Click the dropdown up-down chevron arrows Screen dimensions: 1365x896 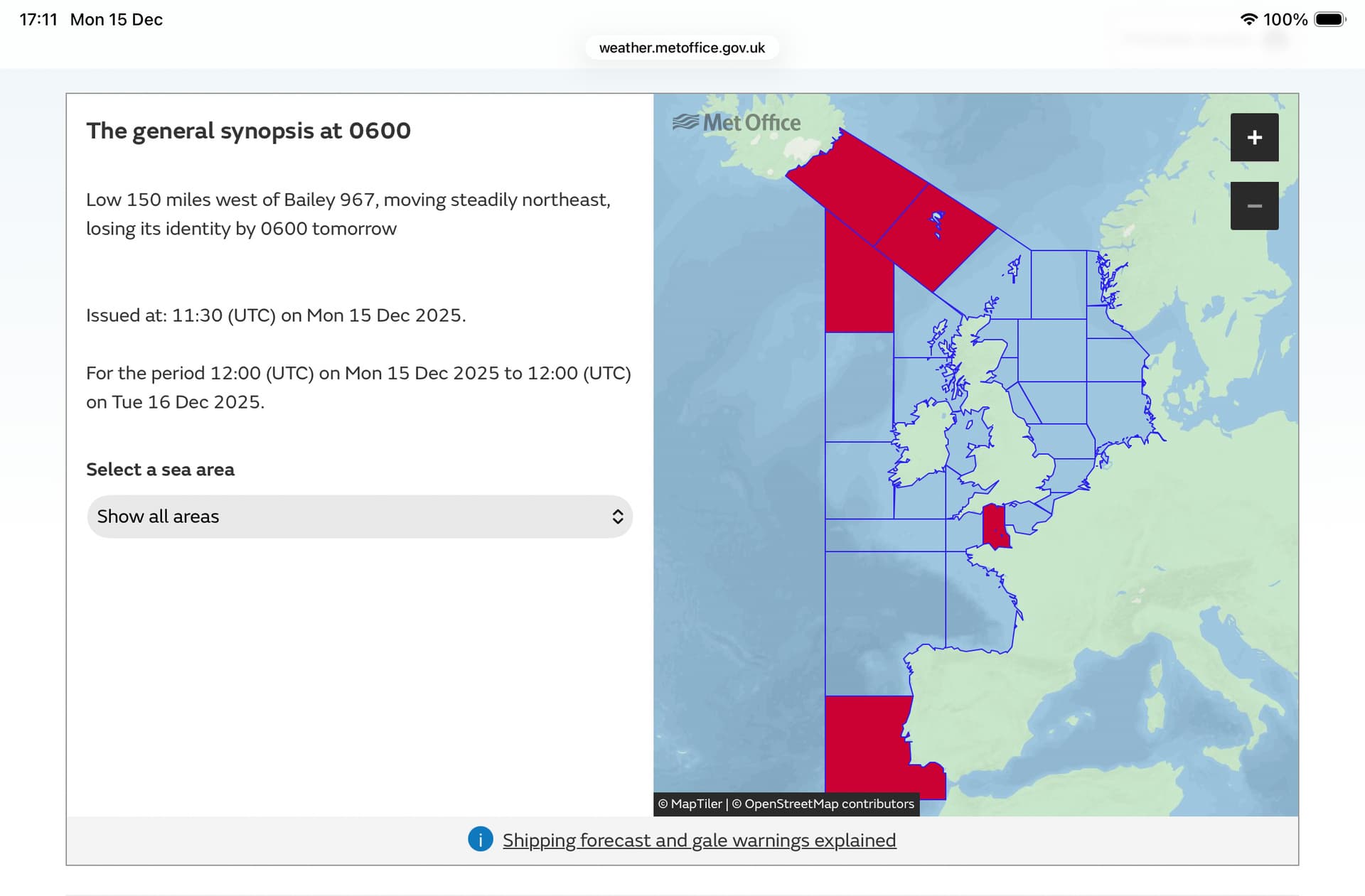617,517
